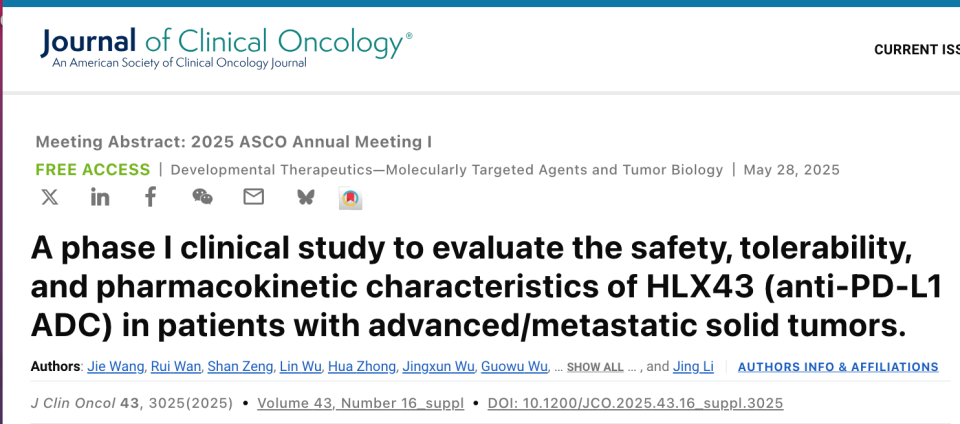Click the Developmental Therapeutics category text
The image size is (960, 424).
tap(446, 170)
